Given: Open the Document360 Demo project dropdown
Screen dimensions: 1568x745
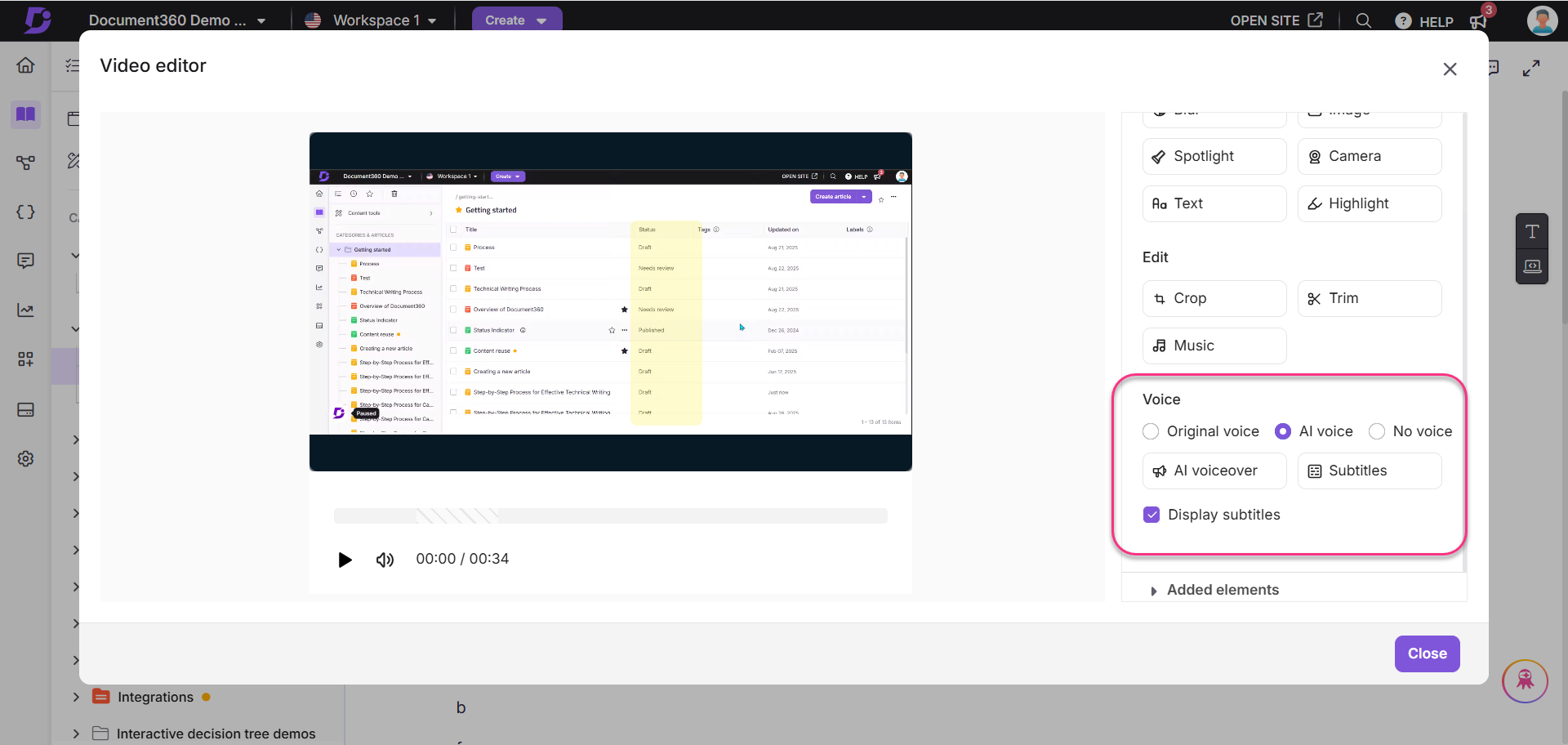Looking at the screenshot, I should (177, 20).
